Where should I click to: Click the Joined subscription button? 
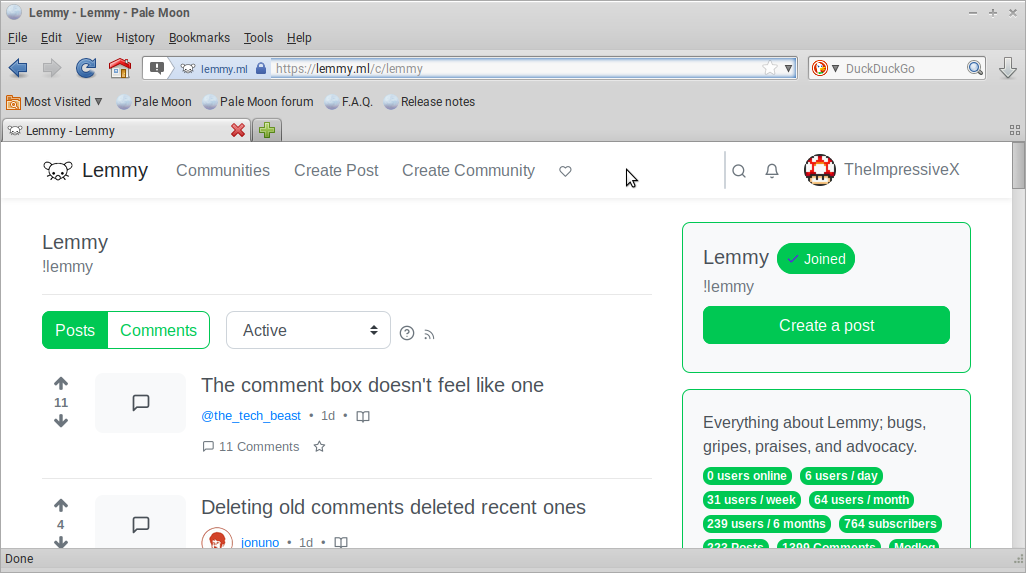pos(816,259)
